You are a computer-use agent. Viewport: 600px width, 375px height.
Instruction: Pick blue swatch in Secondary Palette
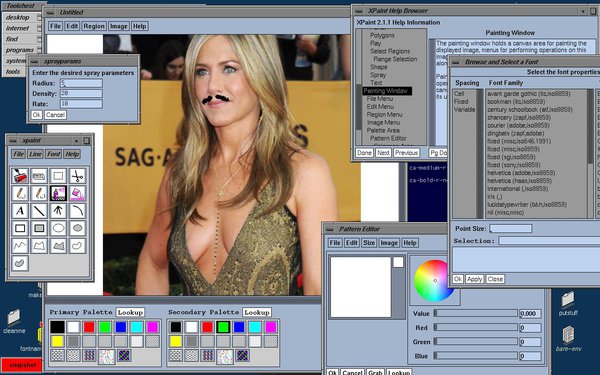coord(239,327)
